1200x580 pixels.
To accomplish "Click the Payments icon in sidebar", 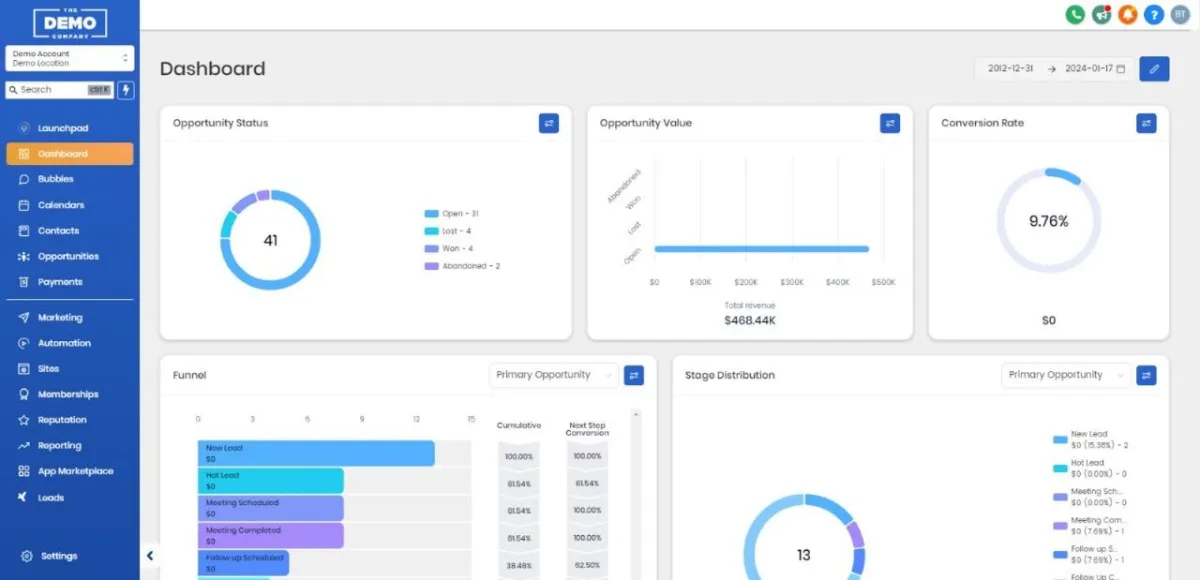I will point(24,282).
